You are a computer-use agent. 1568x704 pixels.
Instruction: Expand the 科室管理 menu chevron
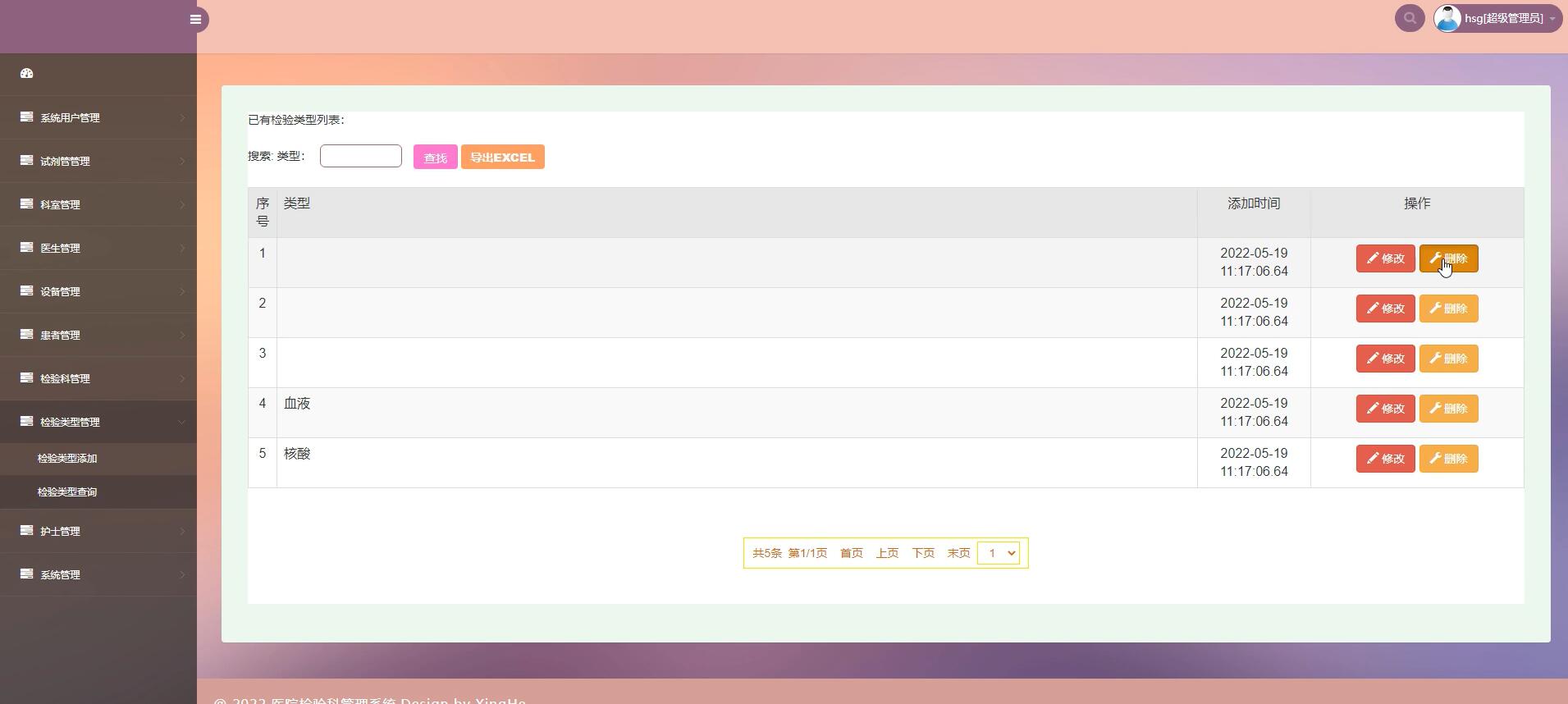[x=181, y=205]
